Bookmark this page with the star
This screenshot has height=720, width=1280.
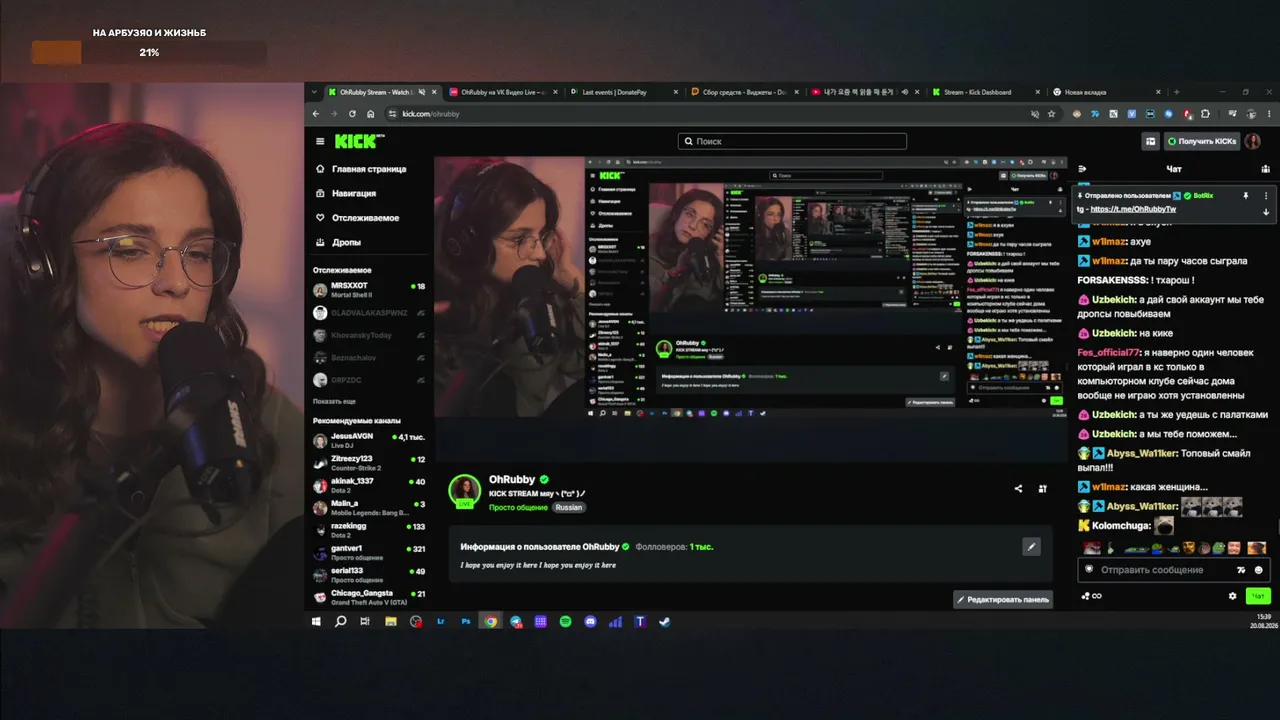coord(1052,114)
